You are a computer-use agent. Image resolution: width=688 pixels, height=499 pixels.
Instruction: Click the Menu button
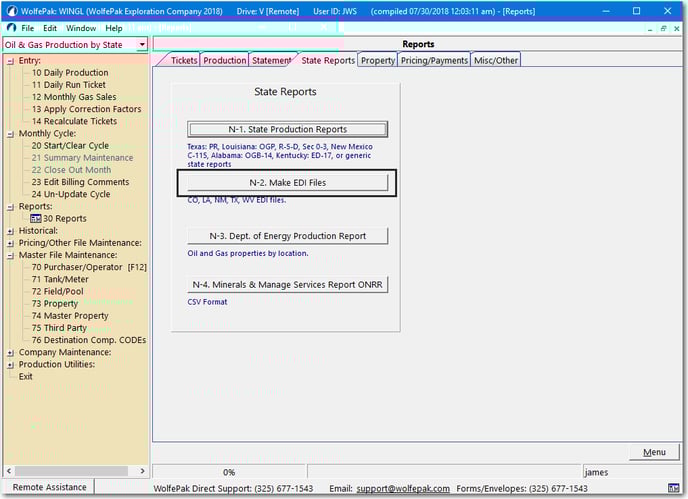coord(654,452)
